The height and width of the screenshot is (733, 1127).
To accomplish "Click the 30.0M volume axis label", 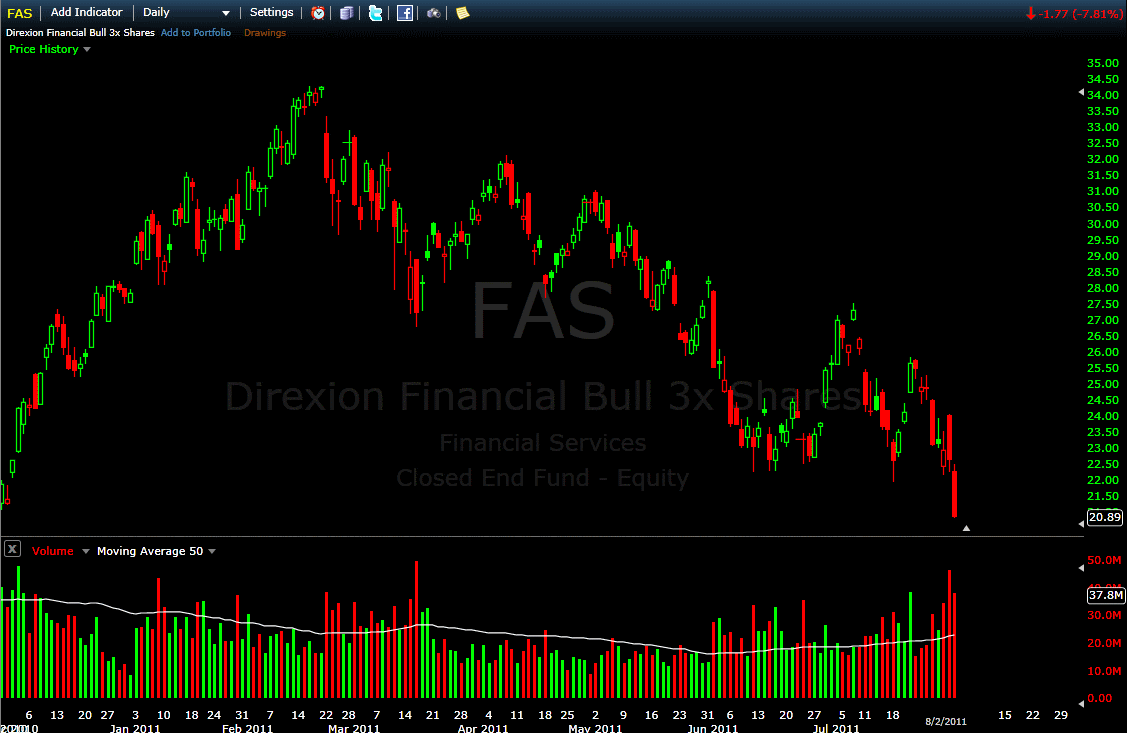I will pos(1104,615).
